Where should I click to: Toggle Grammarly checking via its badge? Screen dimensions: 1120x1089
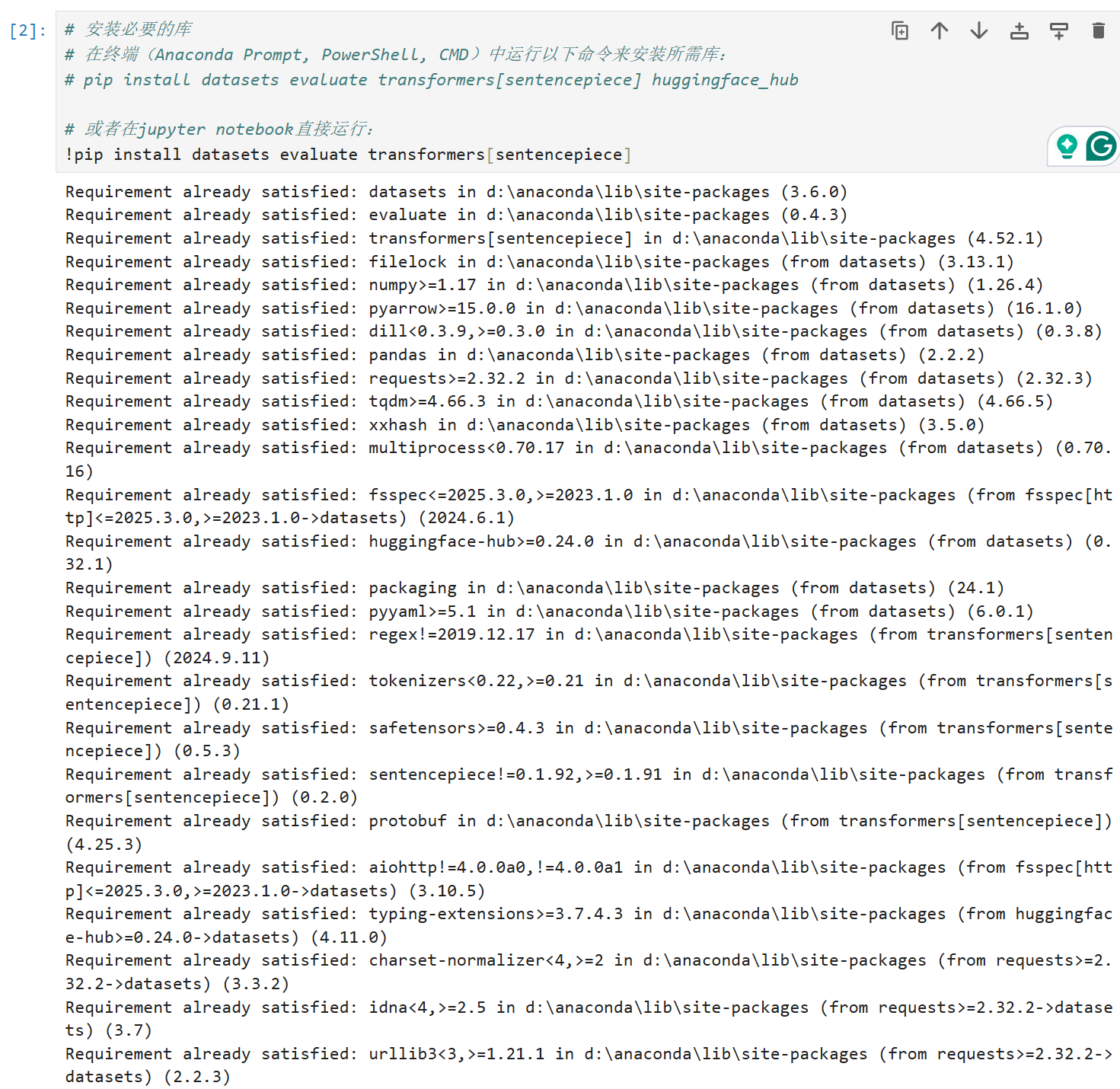point(1099,146)
